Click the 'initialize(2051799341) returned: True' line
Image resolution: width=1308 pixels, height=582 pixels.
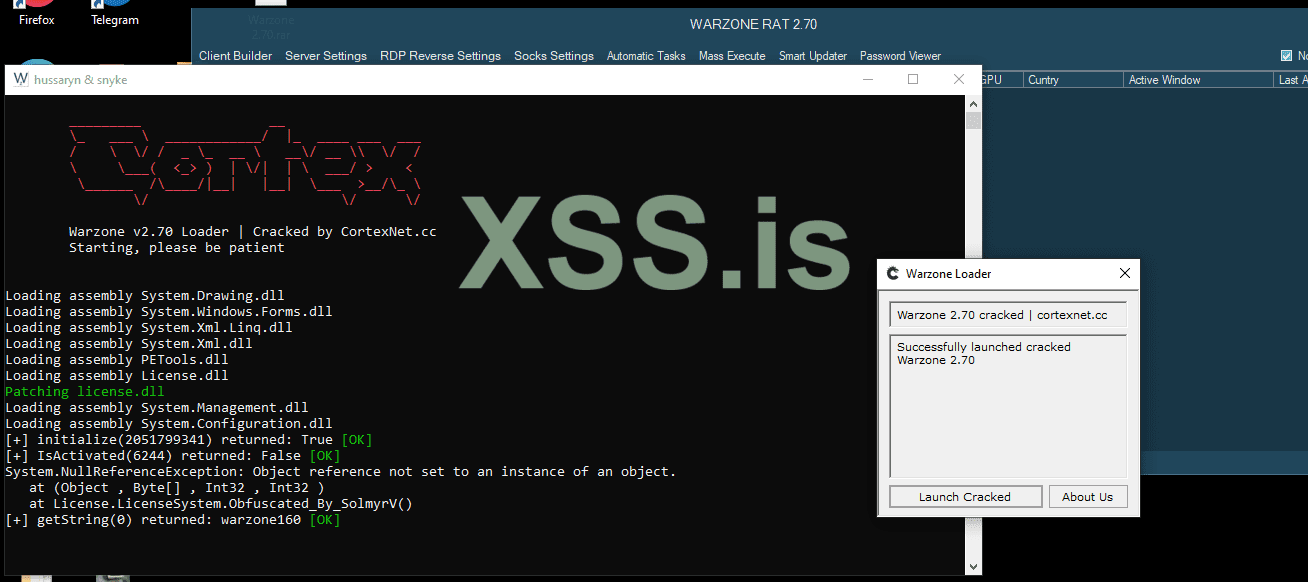[188, 440]
